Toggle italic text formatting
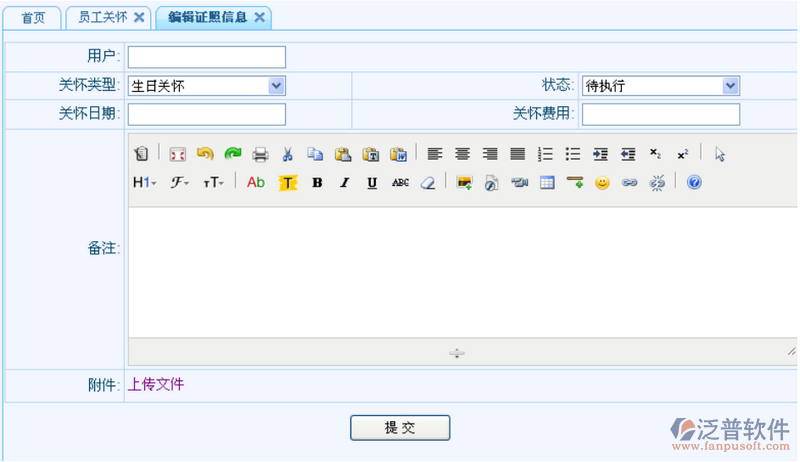This screenshot has width=800, height=462. pos(344,183)
